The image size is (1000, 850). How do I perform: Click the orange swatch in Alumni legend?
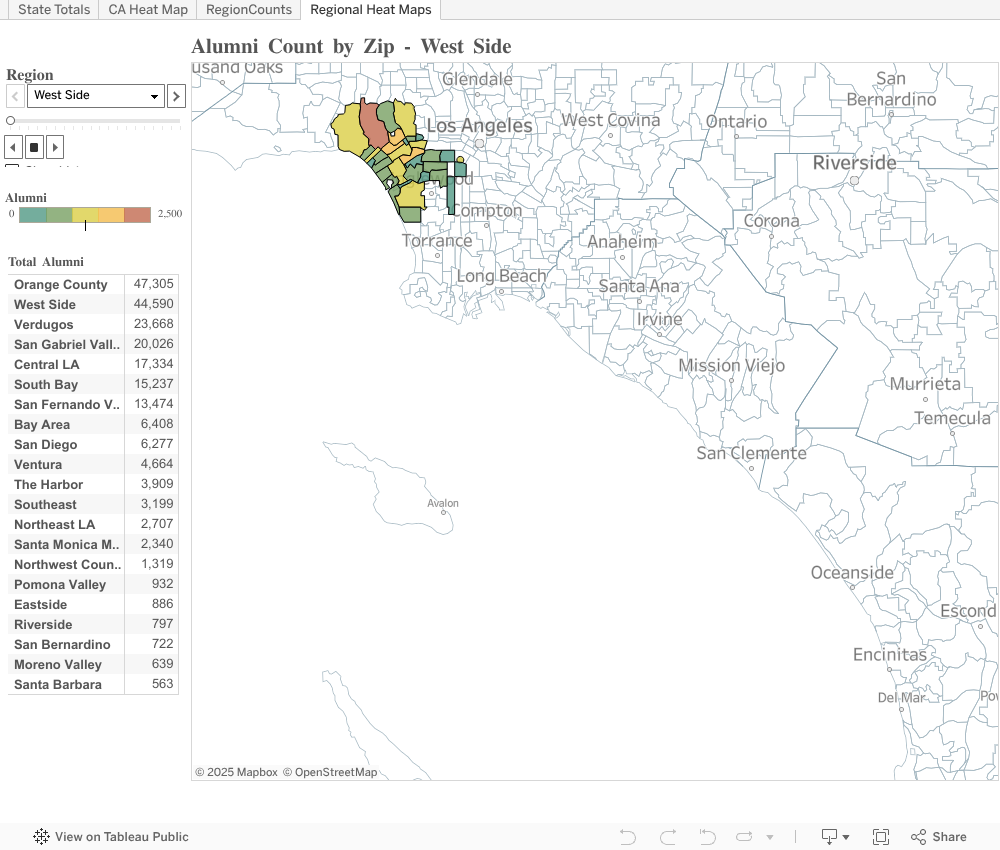click(111, 215)
